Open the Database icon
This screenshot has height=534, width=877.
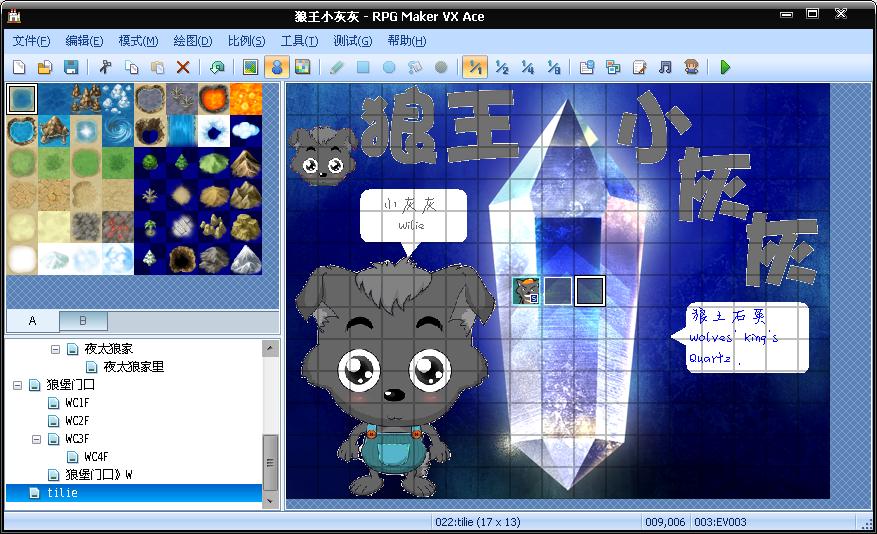tap(587, 67)
